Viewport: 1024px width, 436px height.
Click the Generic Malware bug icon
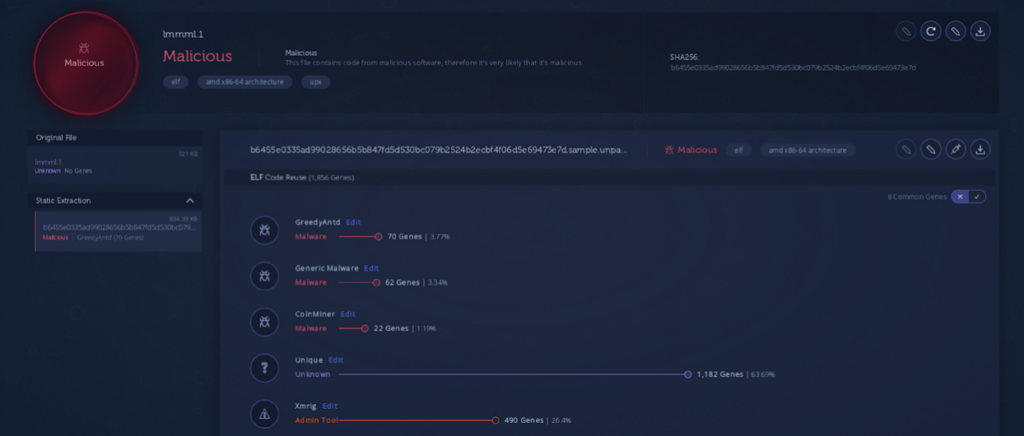point(264,276)
